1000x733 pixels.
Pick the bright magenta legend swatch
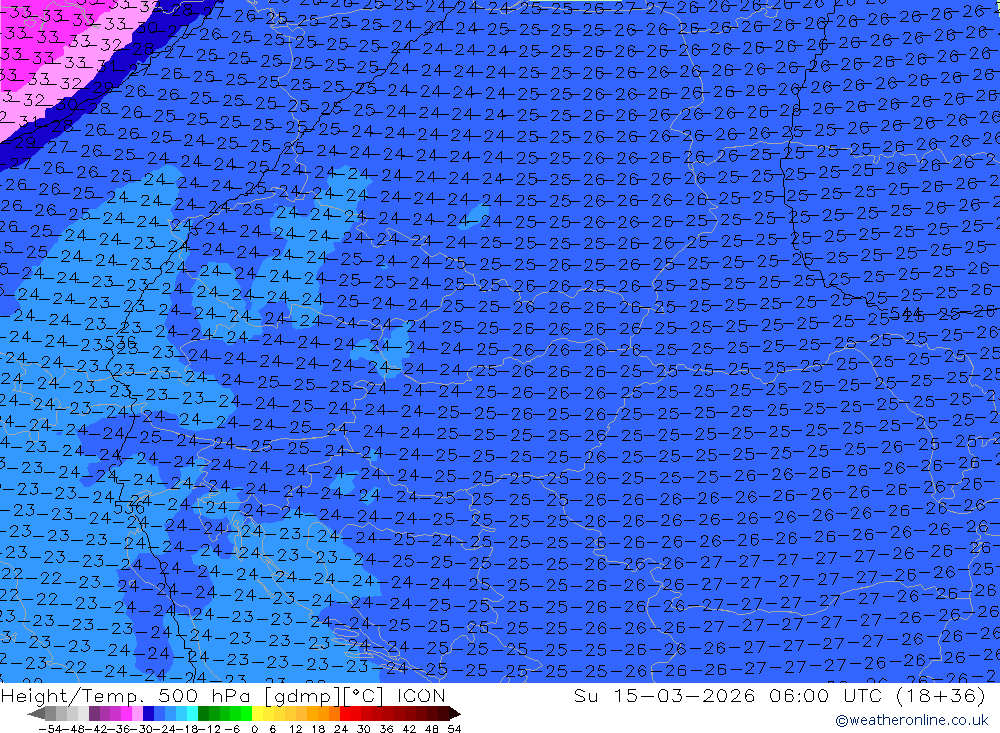pyautogui.click(x=126, y=713)
